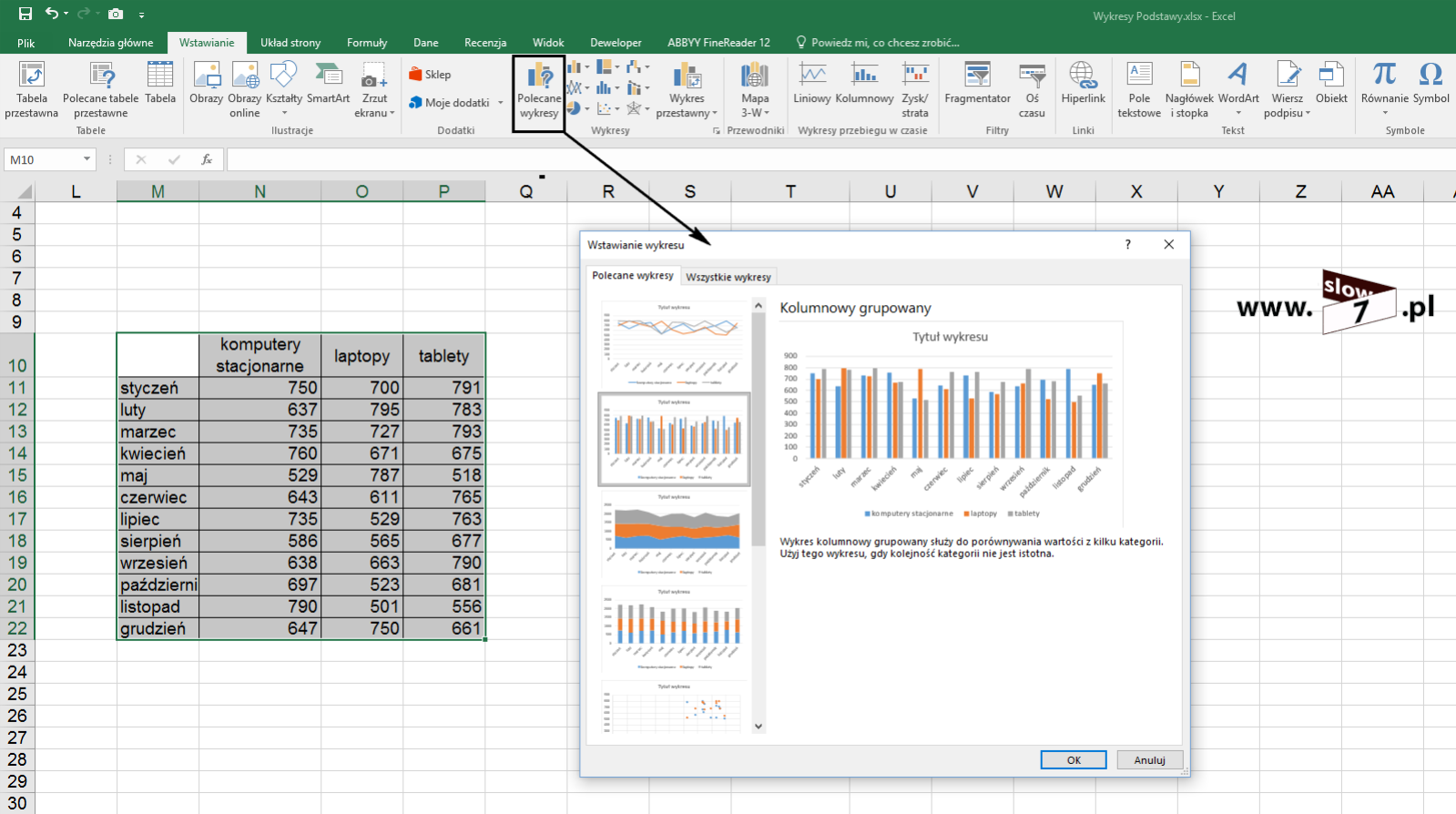This screenshot has height=814, width=1456.
Task: Insert Obrazy online
Action: [245, 90]
